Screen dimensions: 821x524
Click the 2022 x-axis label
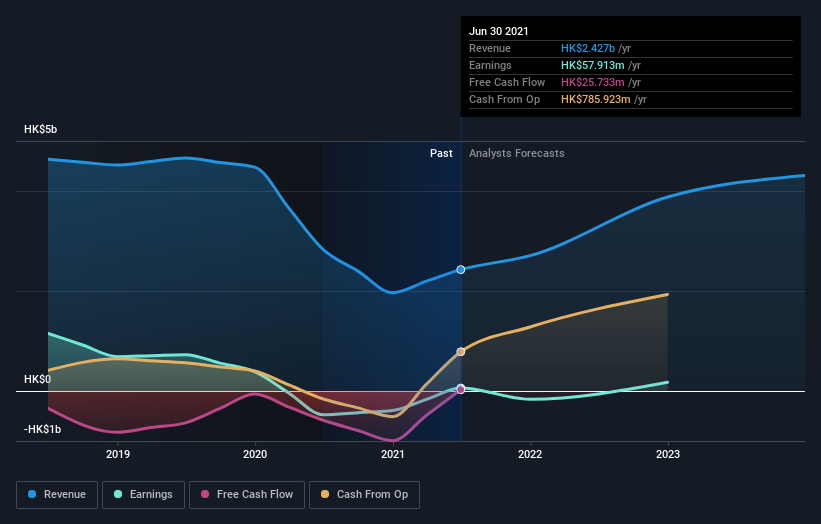530,454
